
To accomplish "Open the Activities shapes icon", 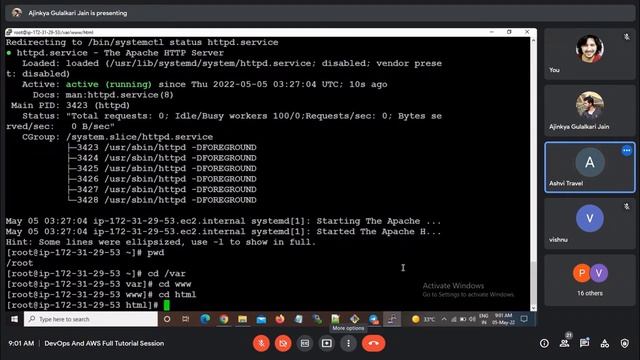I will [x=604, y=343].
